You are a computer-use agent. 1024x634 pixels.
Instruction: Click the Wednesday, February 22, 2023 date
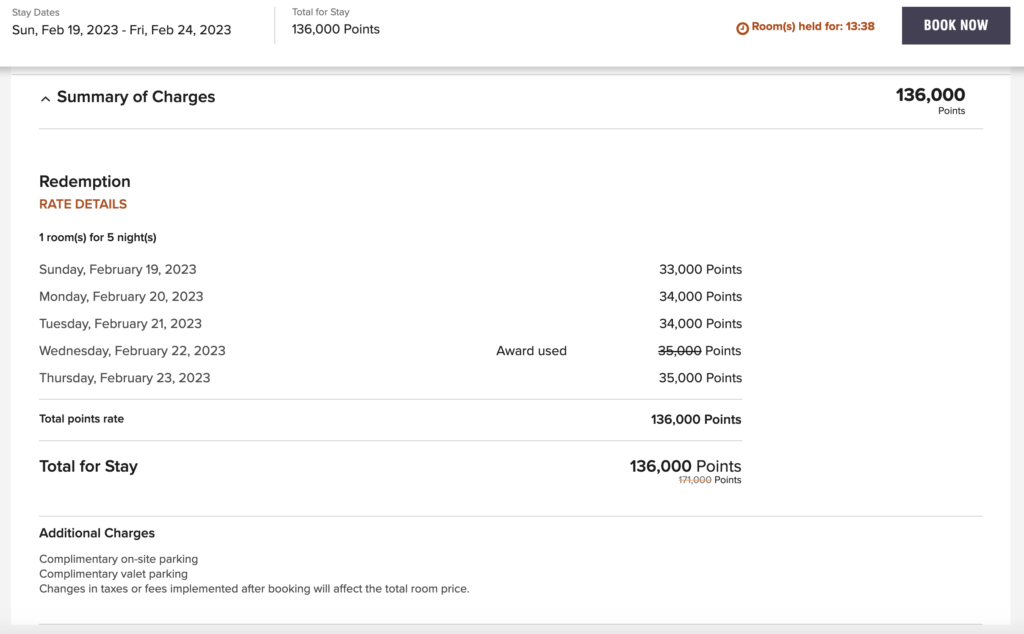[x=132, y=351]
